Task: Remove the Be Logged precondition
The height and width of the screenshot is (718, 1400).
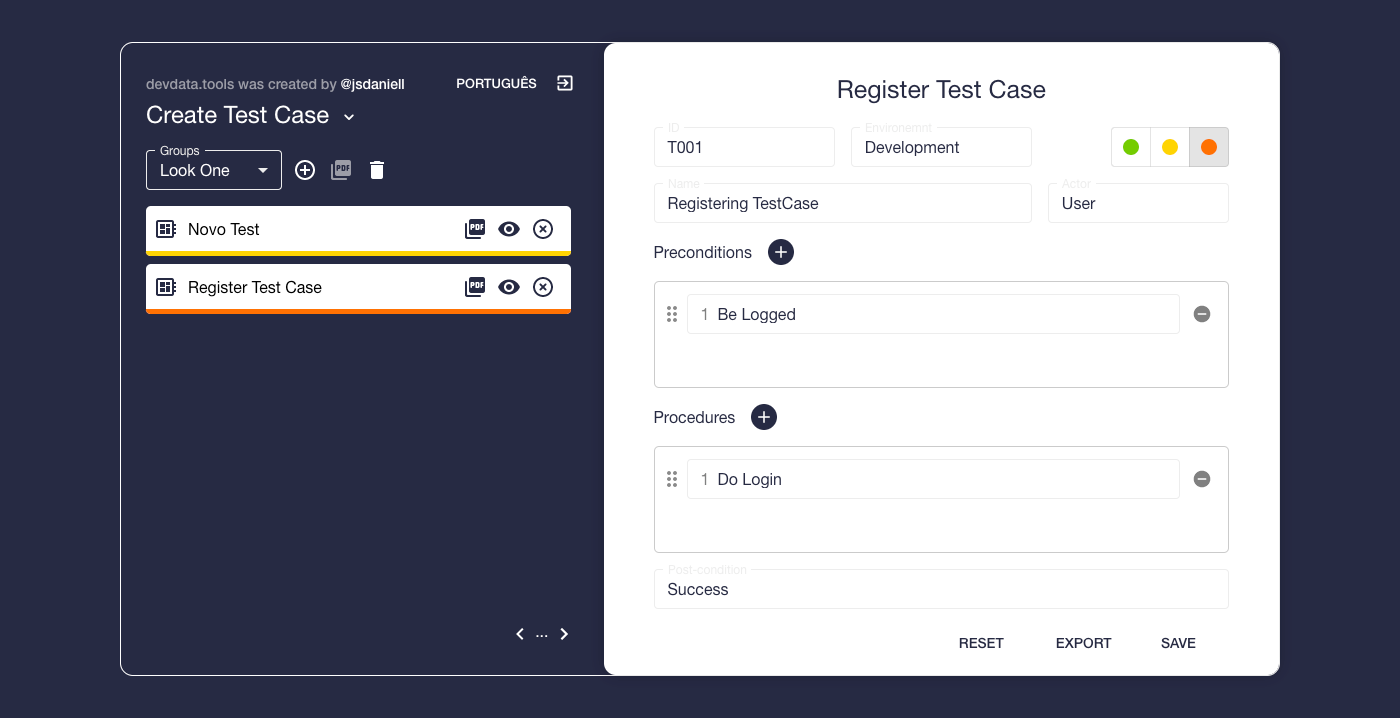Action: [1201, 313]
